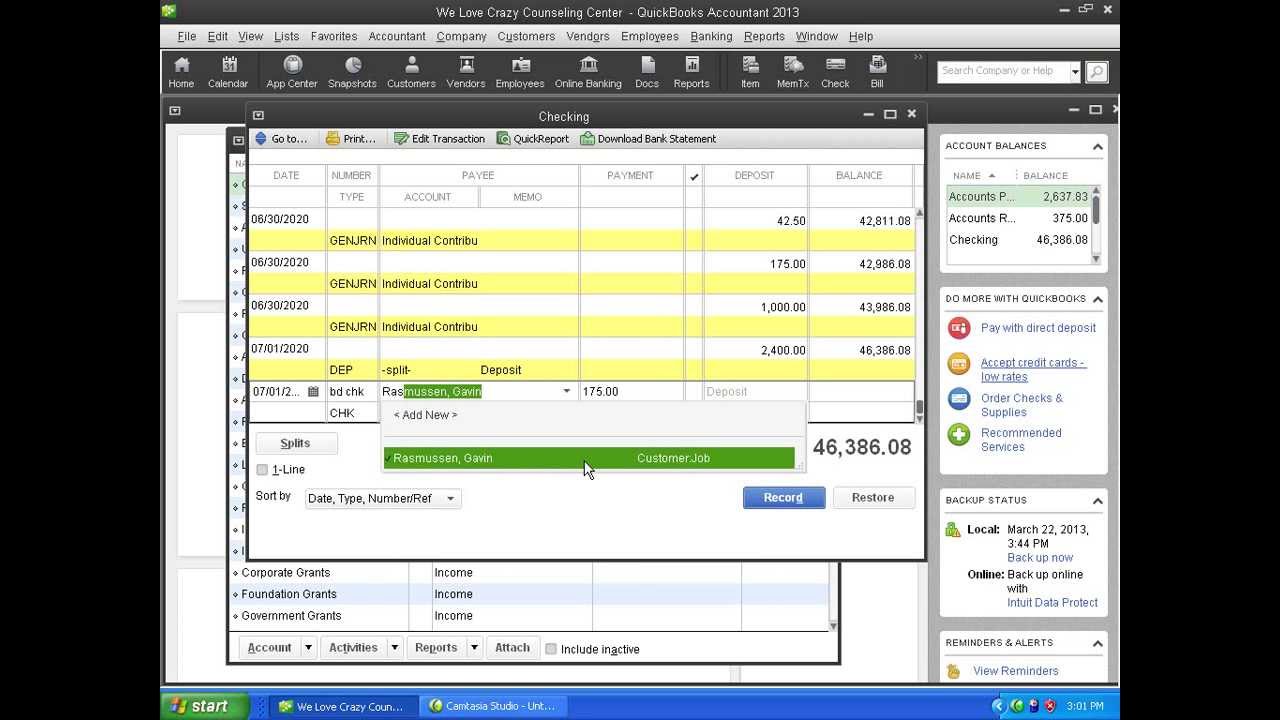Open Intuit Data Protect link
Image resolution: width=1280 pixels, height=720 pixels.
[x=1052, y=603]
